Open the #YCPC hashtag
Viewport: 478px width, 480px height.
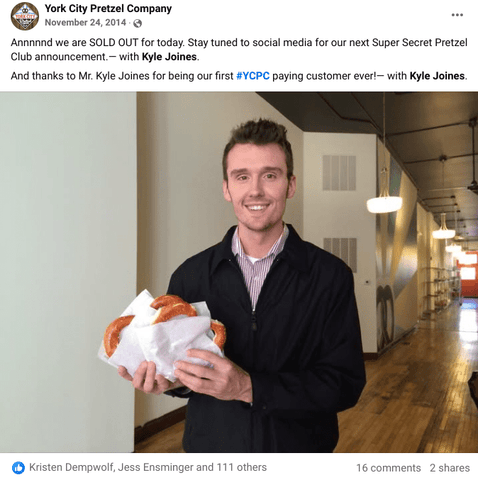tap(253, 76)
